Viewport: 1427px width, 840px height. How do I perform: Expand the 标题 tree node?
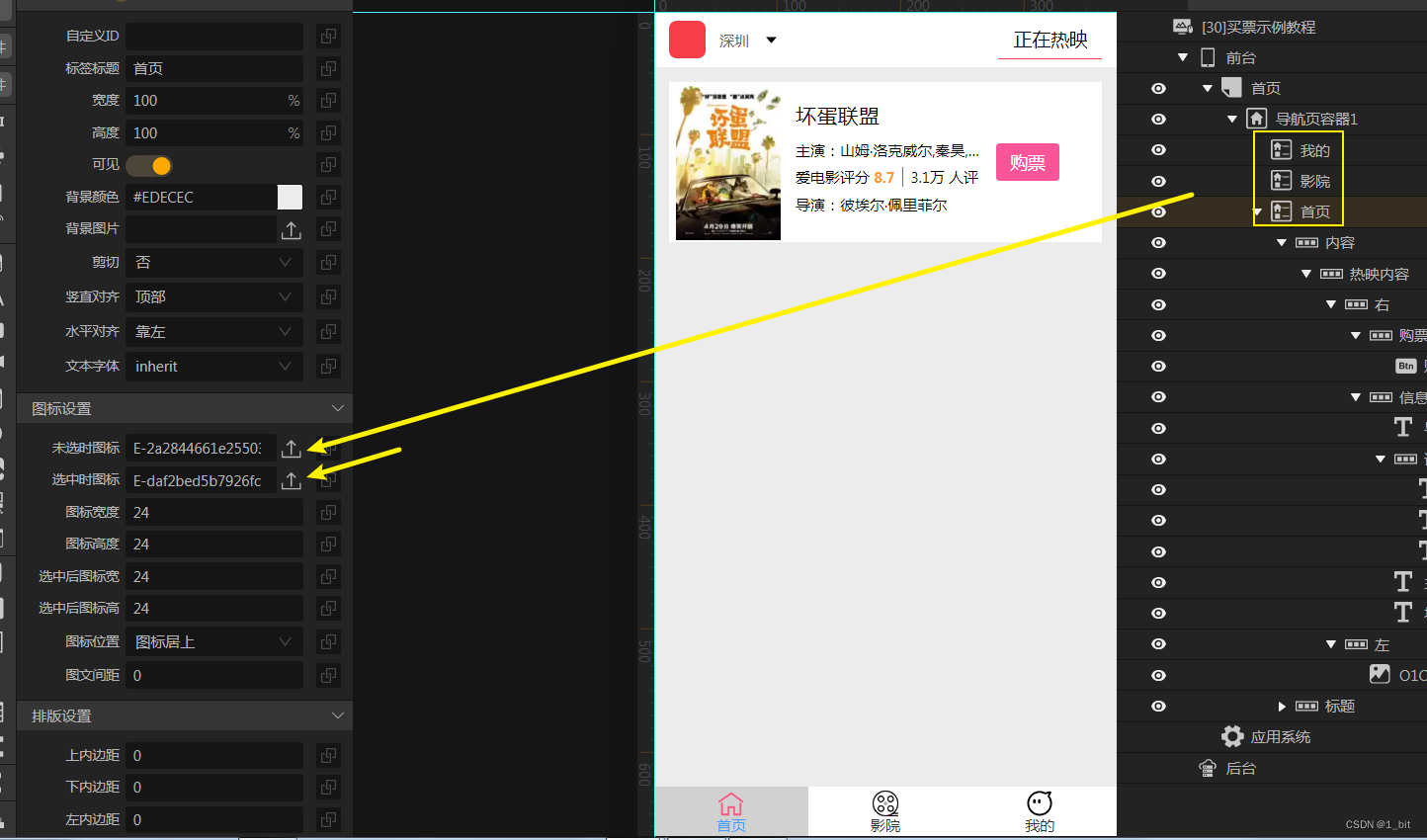[x=1282, y=706]
